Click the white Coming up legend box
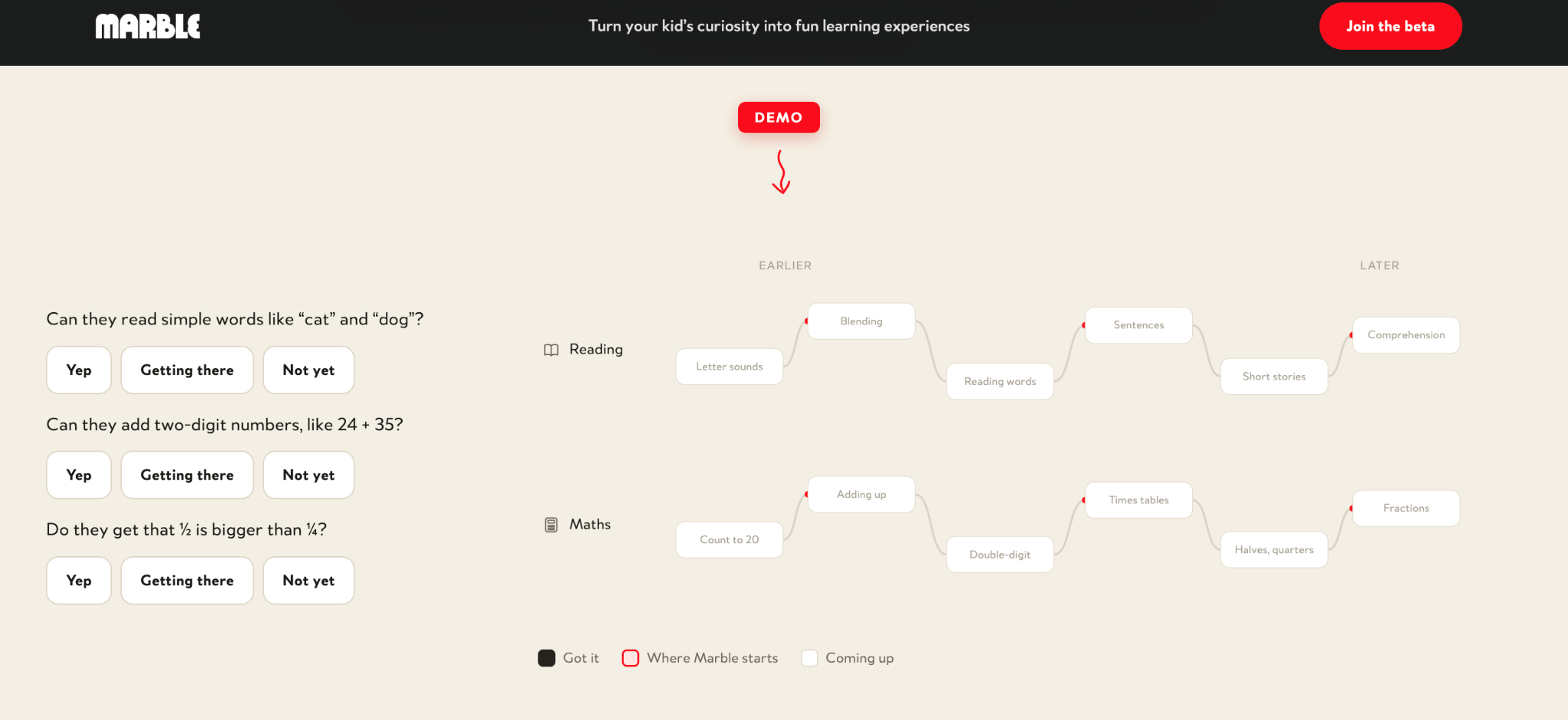Image resolution: width=1568 pixels, height=720 pixels. pyautogui.click(x=809, y=658)
